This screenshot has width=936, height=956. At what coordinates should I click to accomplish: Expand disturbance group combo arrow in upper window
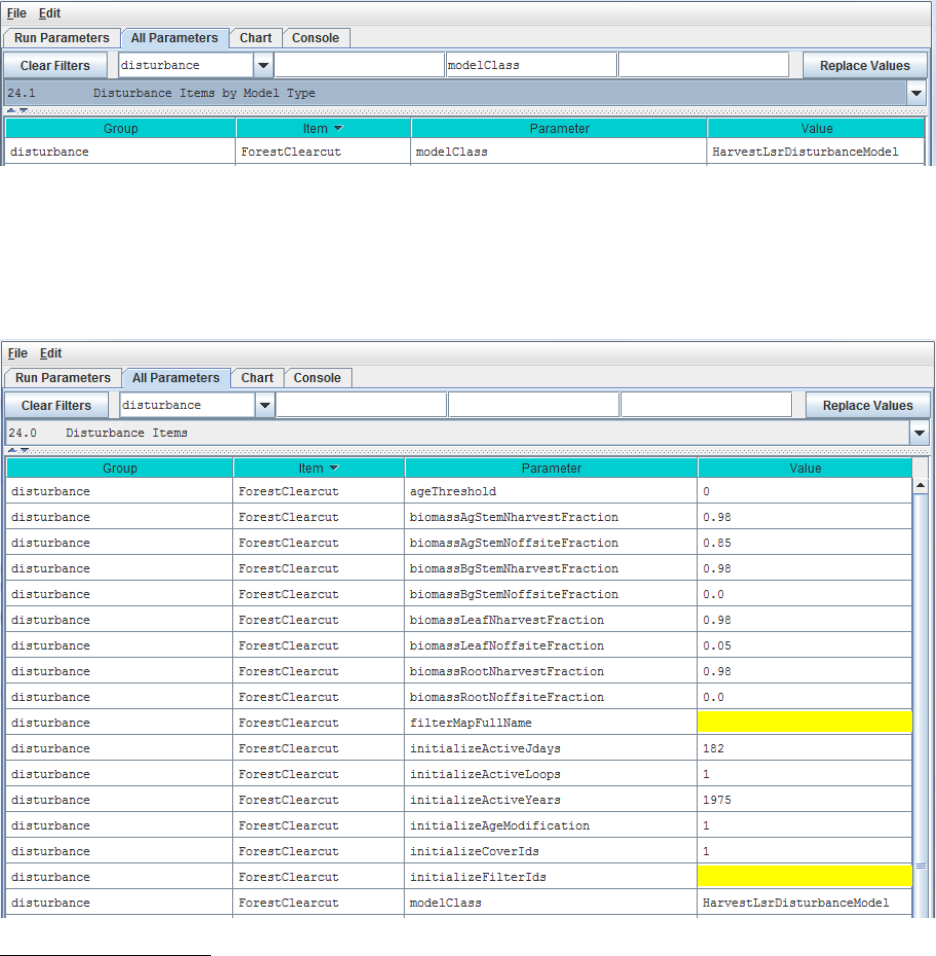263,65
